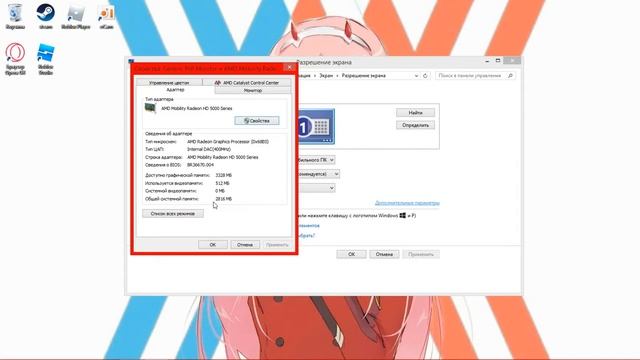
Task: Open the Дополнительные параметры link
Action: (407, 203)
